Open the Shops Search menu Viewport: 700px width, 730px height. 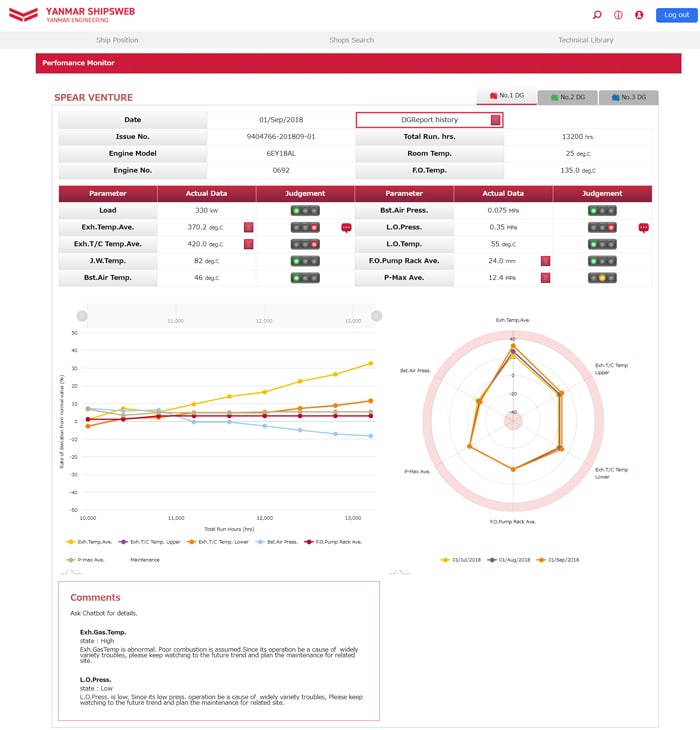351,40
